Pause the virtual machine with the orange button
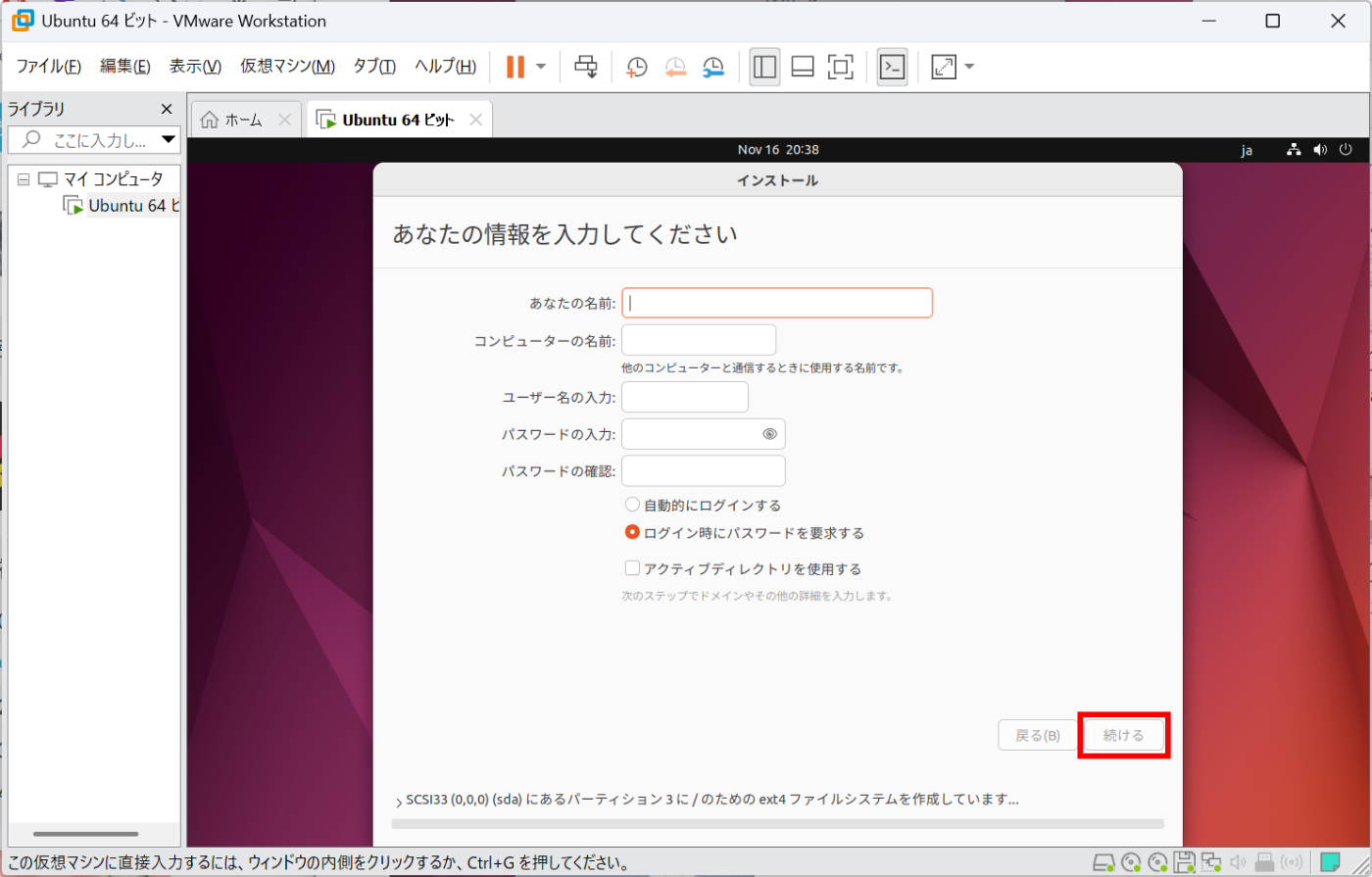This screenshot has width=1372, height=877. 514,67
